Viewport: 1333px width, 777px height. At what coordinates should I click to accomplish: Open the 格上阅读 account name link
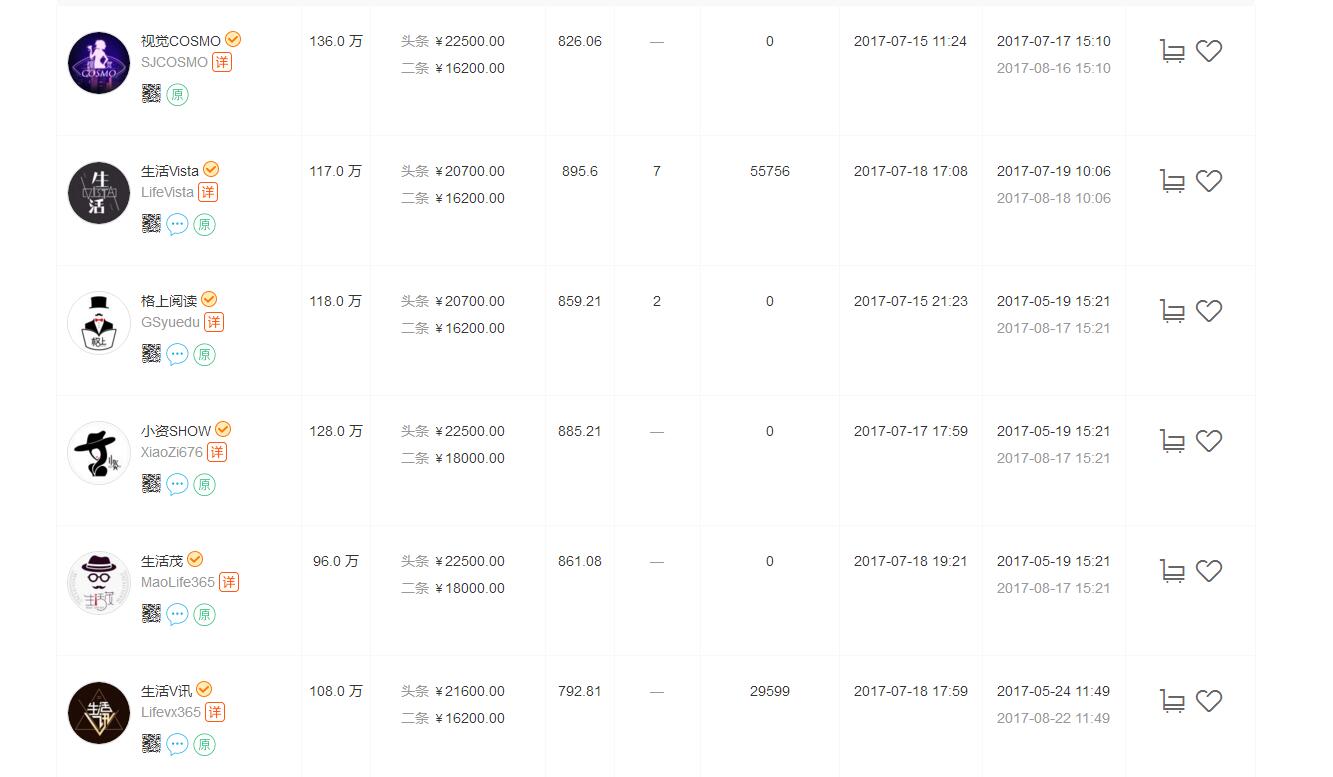[x=169, y=301]
